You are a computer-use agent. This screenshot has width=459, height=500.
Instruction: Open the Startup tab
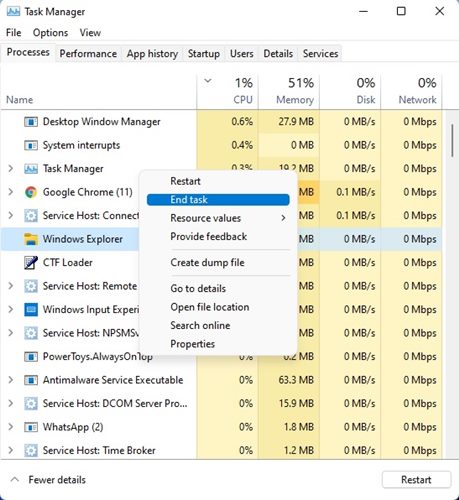204,54
